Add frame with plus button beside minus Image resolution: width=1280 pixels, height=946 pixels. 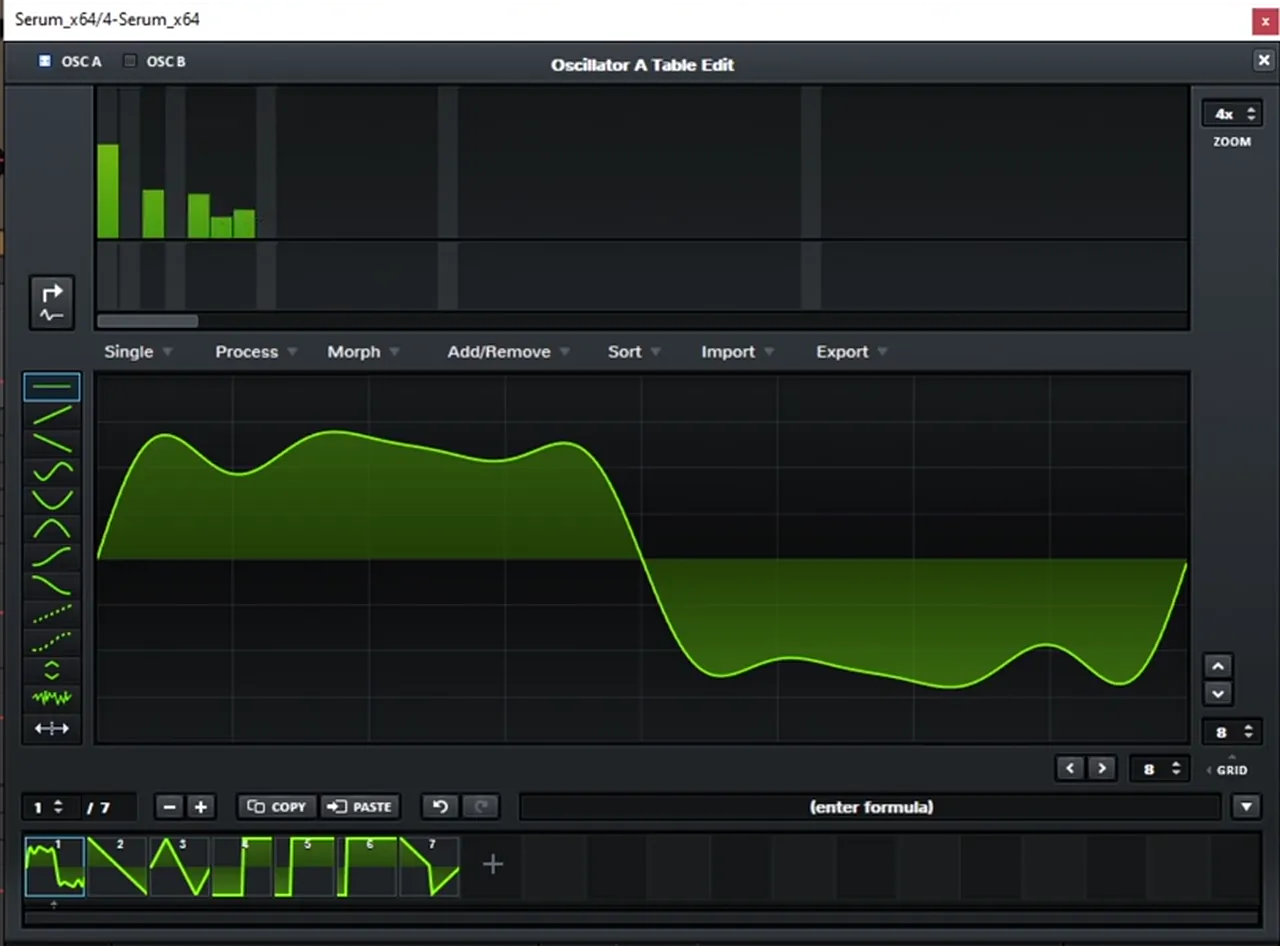point(200,807)
